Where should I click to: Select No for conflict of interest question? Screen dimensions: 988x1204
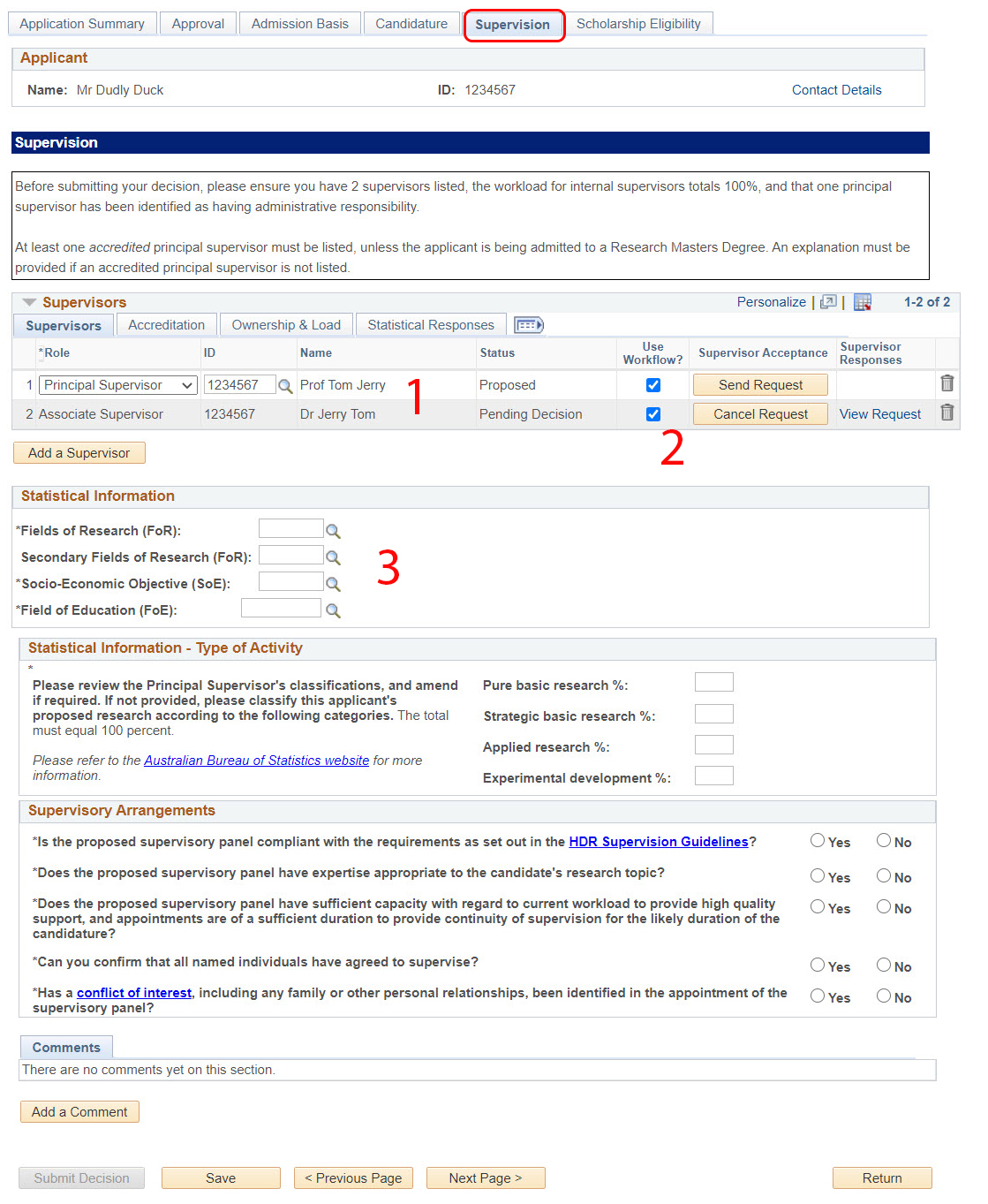[x=883, y=996]
